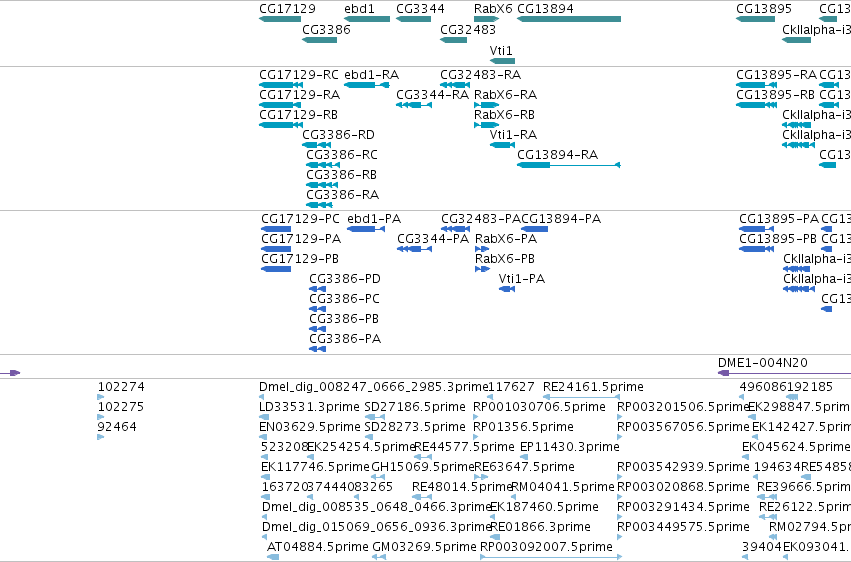Open the CG3344-PA protein label
Viewport: 851px width, 562px height.
433,239
